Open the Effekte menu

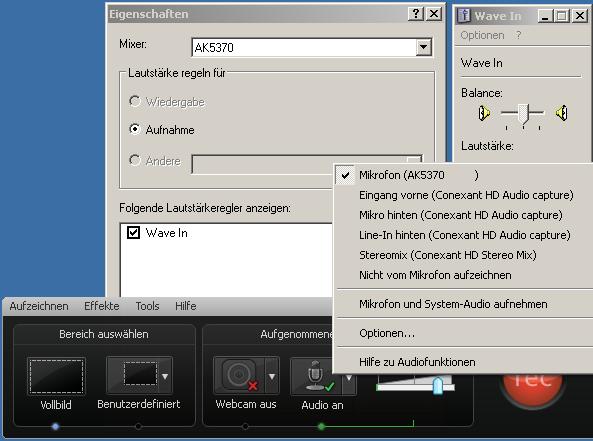102,306
